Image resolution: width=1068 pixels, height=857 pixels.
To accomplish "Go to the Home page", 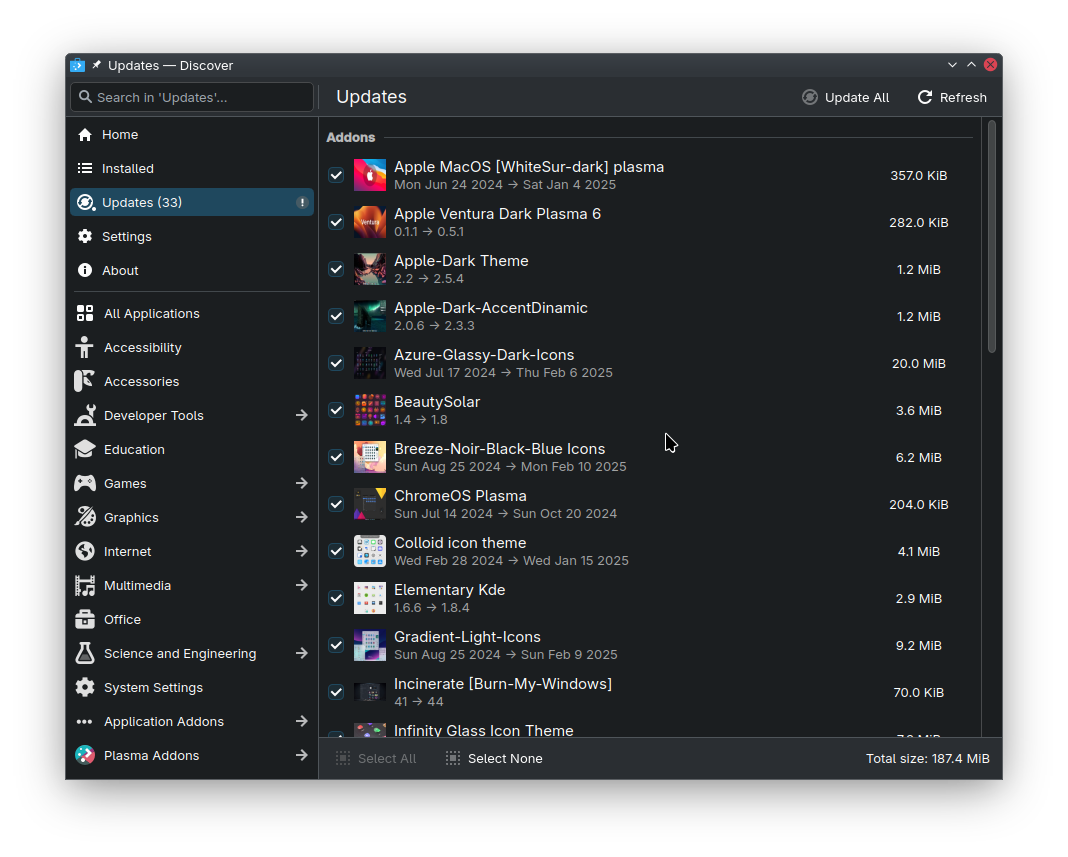I will coord(191,135).
